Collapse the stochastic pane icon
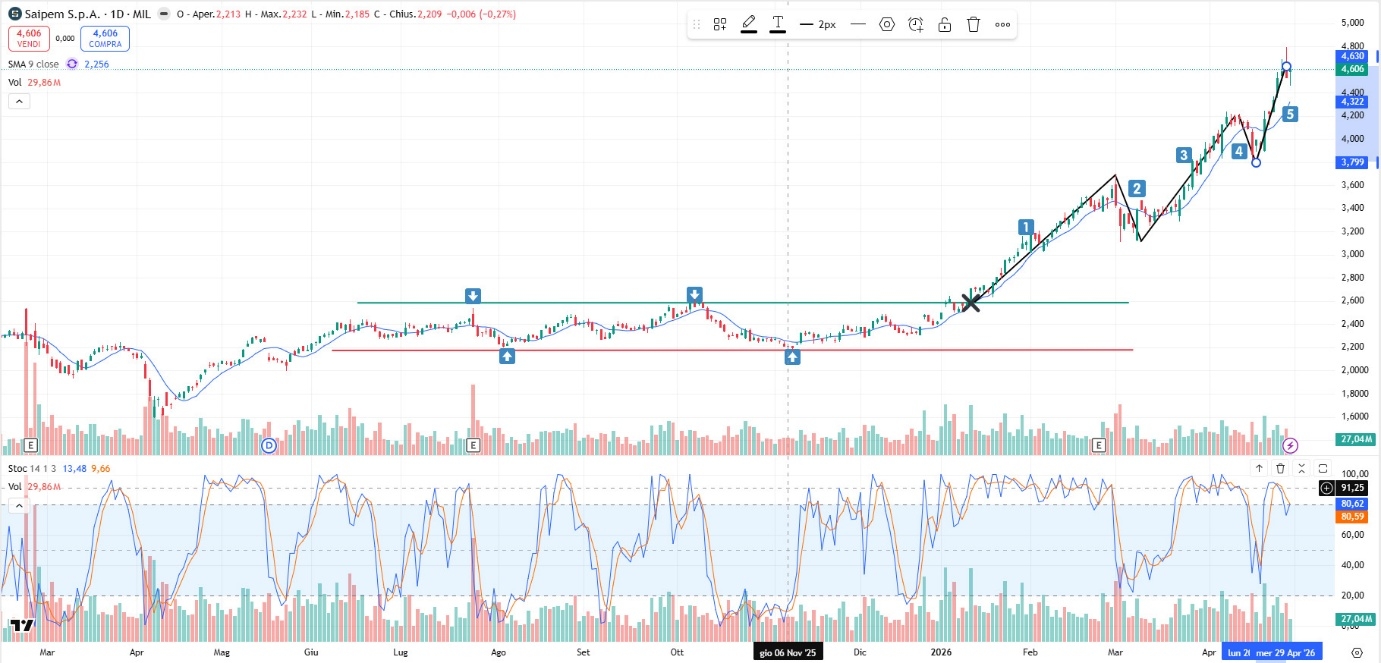 click(x=1302, y=468)
